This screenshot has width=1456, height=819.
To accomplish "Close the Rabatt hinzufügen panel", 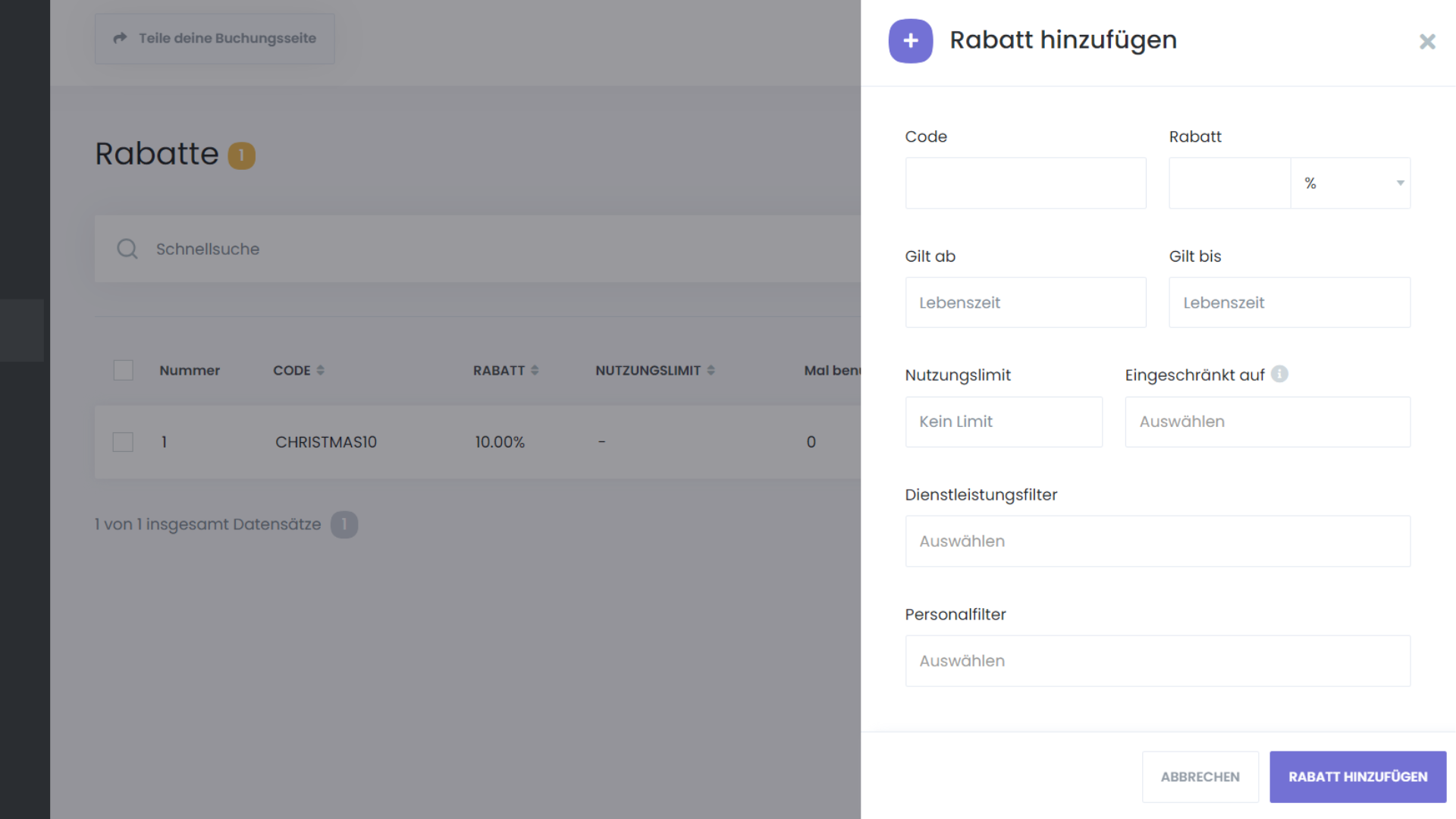I will (x=1427, y=42).
